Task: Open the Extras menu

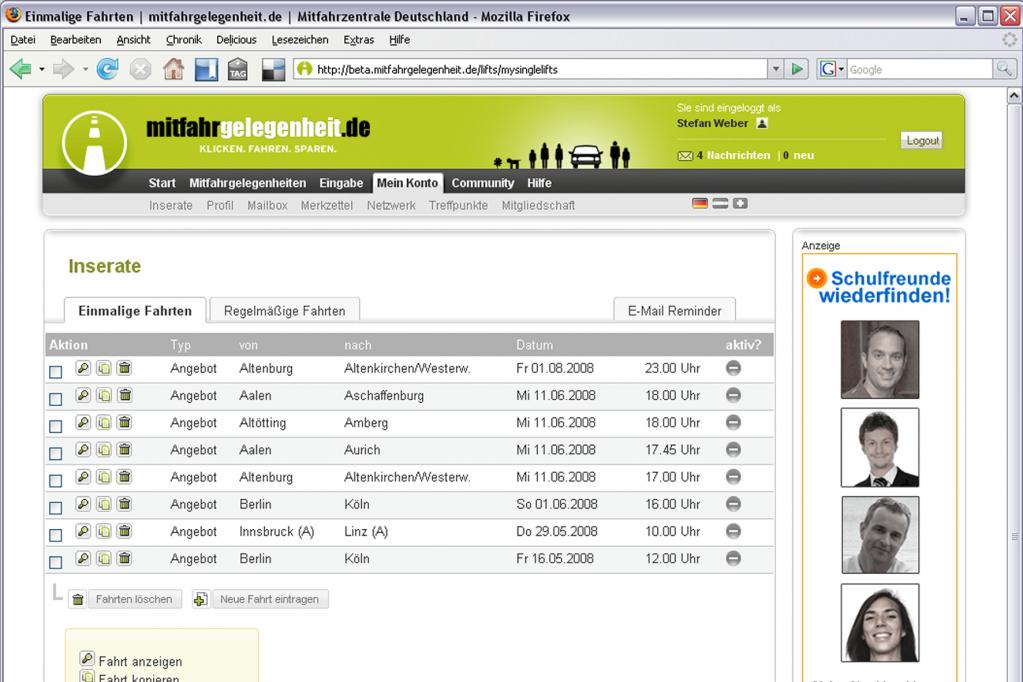Action: pos(359,40)
